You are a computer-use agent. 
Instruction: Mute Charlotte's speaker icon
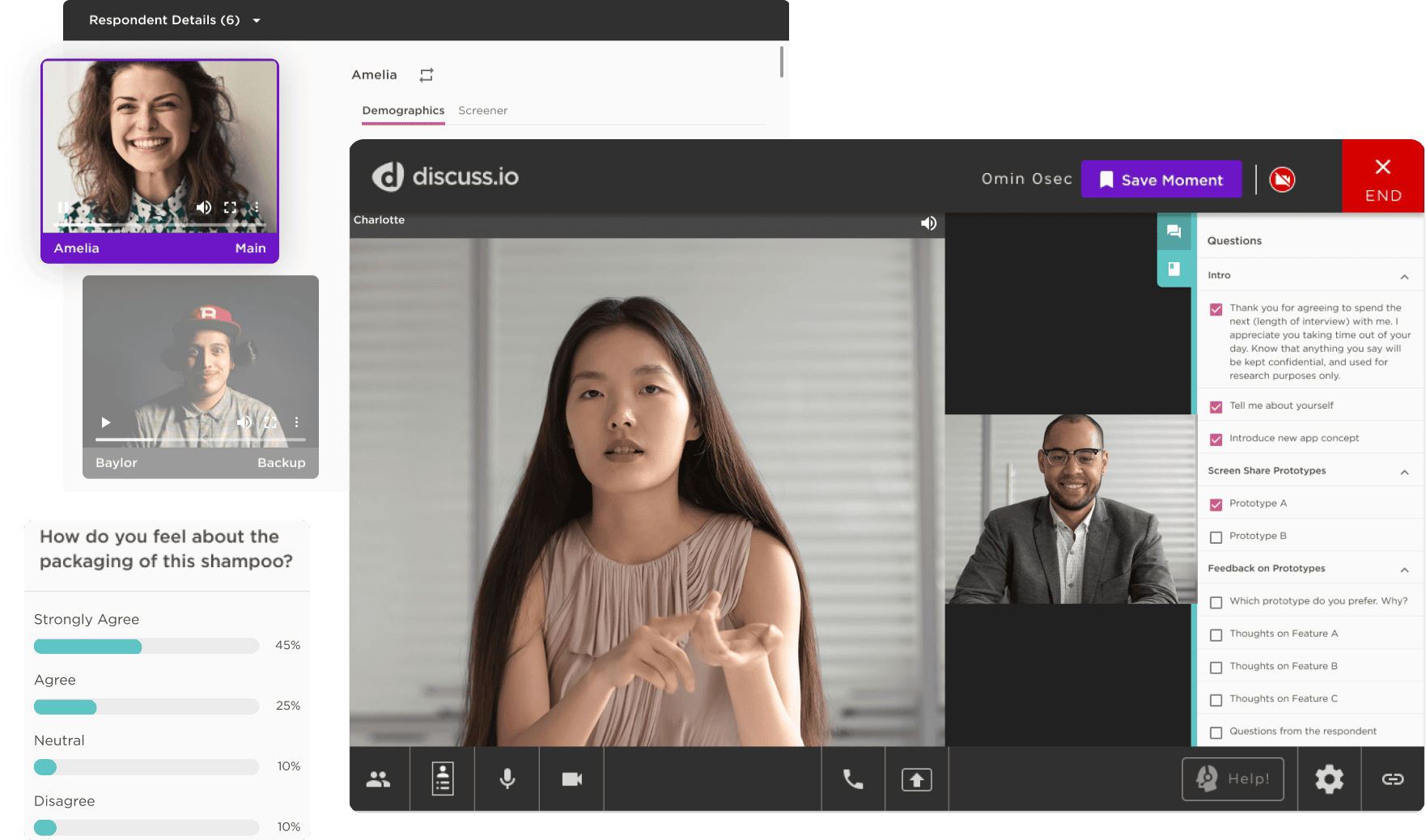[927, 223]
